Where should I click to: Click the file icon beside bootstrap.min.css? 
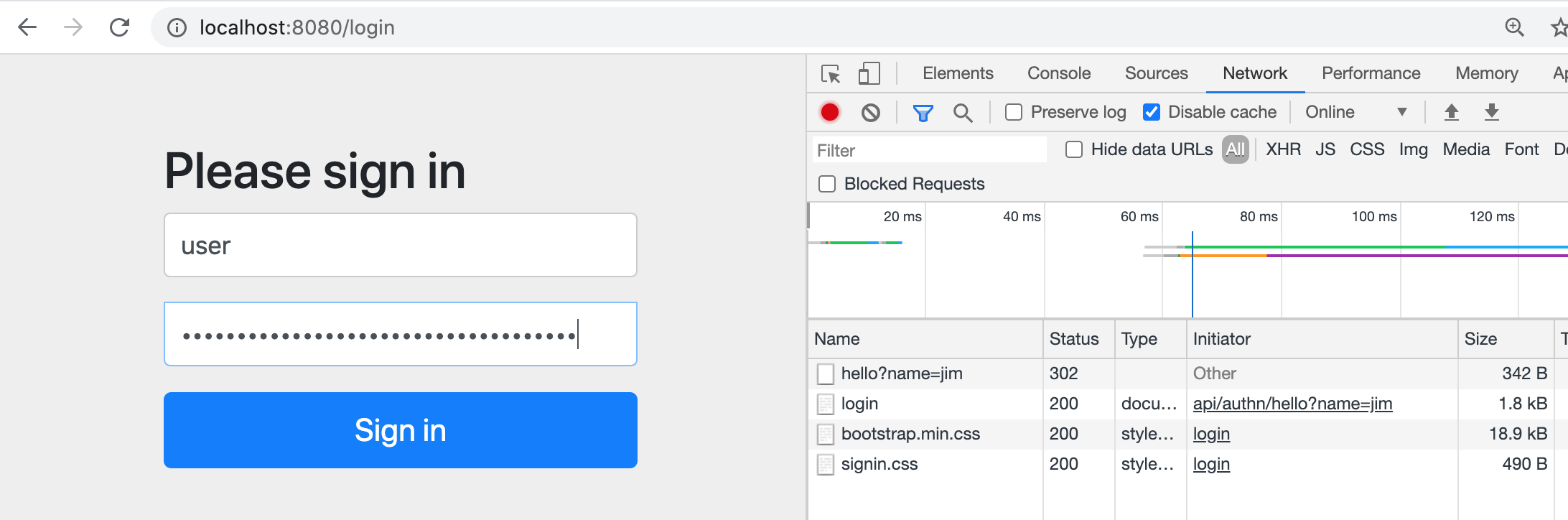[826, 434]
